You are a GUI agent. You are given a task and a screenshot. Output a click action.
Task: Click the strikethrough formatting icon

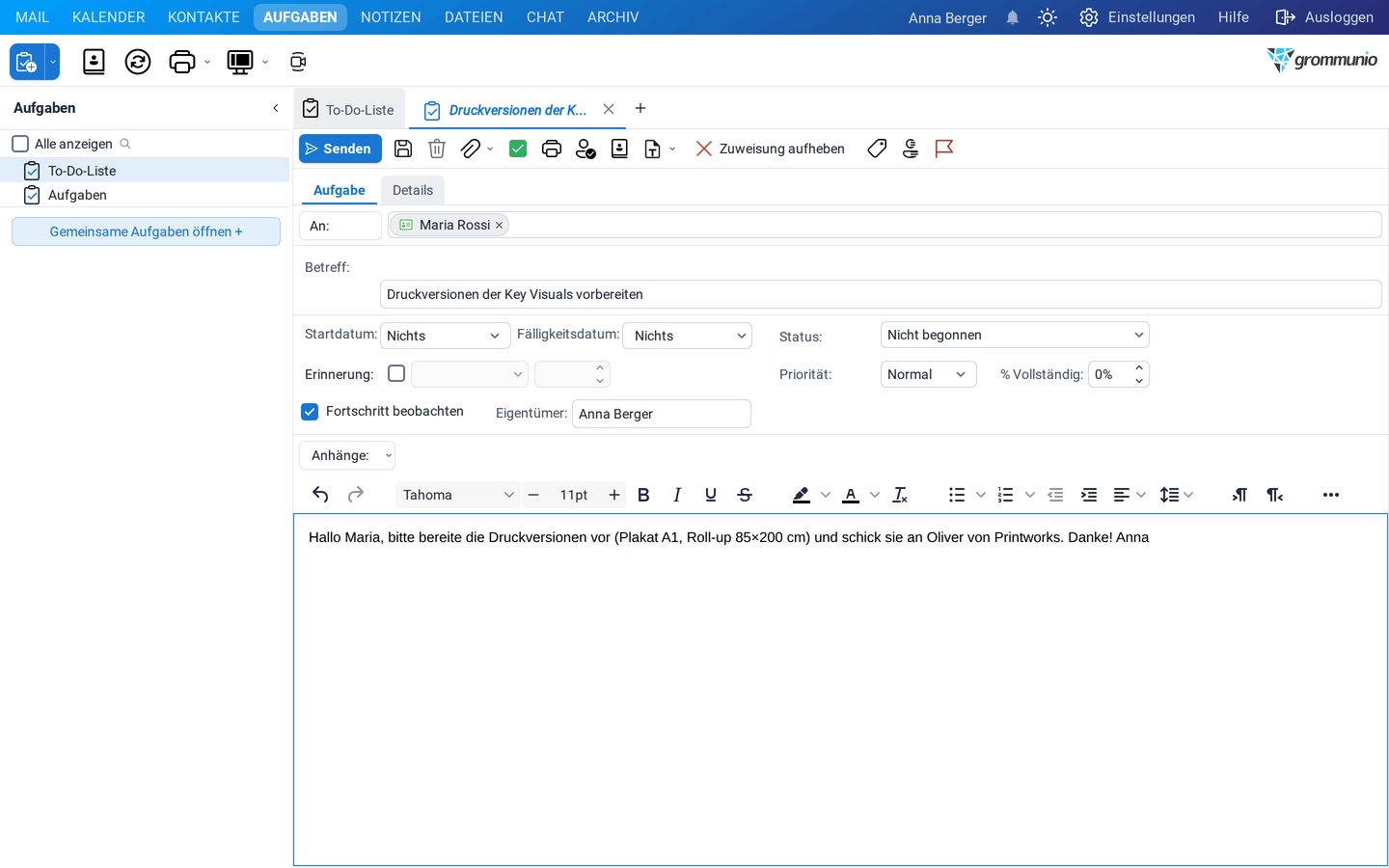tap(745, 495)
